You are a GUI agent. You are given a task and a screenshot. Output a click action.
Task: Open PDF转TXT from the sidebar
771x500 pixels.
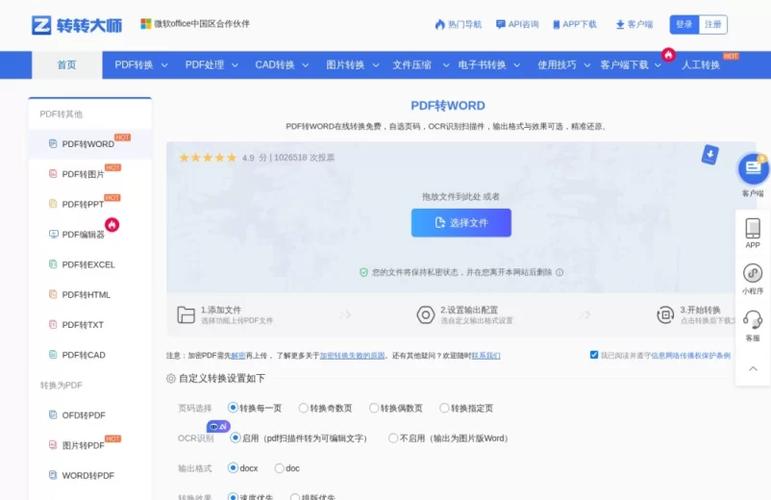point(83,325)
